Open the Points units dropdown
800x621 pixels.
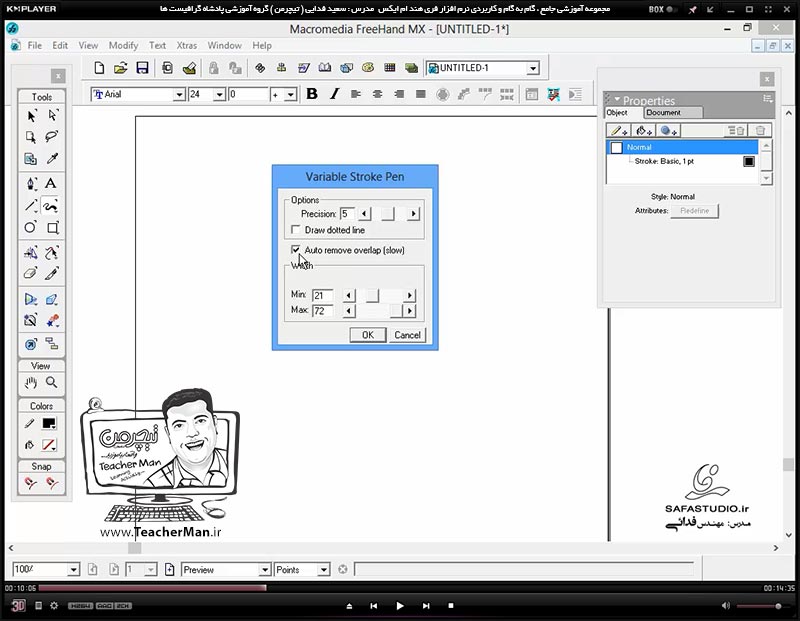pos(323,569)
